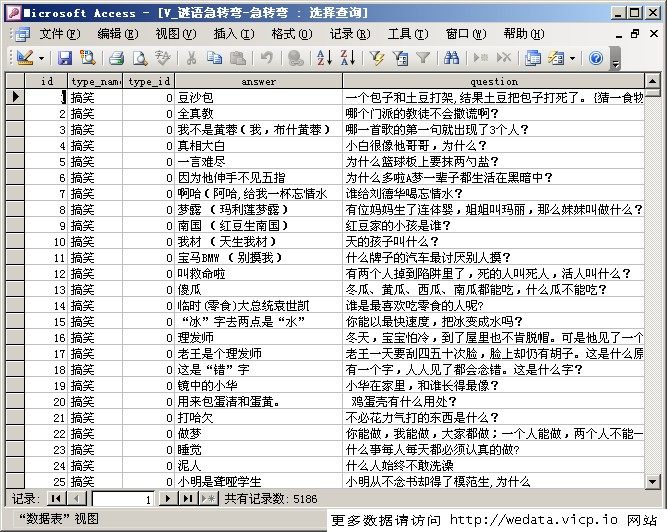The width and height of the screenshot is (667, 532).
Task: Click question cell 红豆家的小孩是谁？
Action: tap(494, 225)
